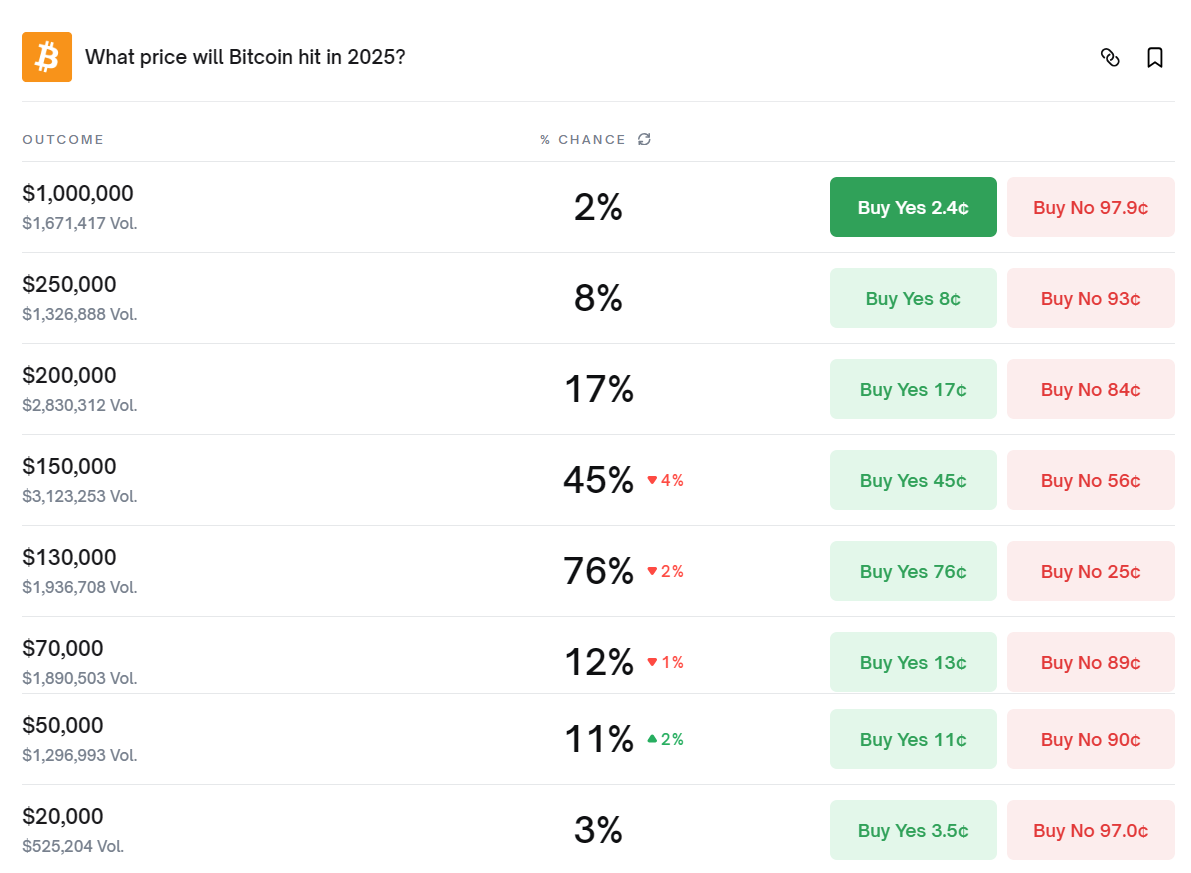Image resolution: width=1191 pixels, height=873 pixels.
Task: Open the $150,000 outcome row
Action: 69,467
